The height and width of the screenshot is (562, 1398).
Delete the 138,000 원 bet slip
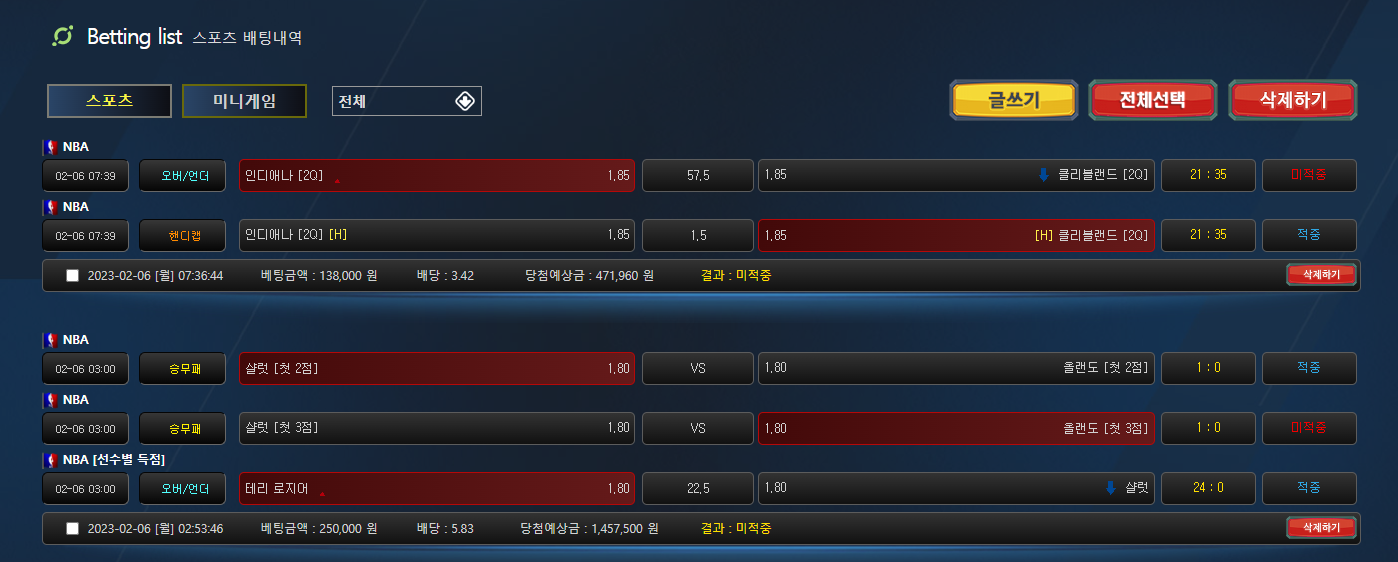[x=1321, y=275]
